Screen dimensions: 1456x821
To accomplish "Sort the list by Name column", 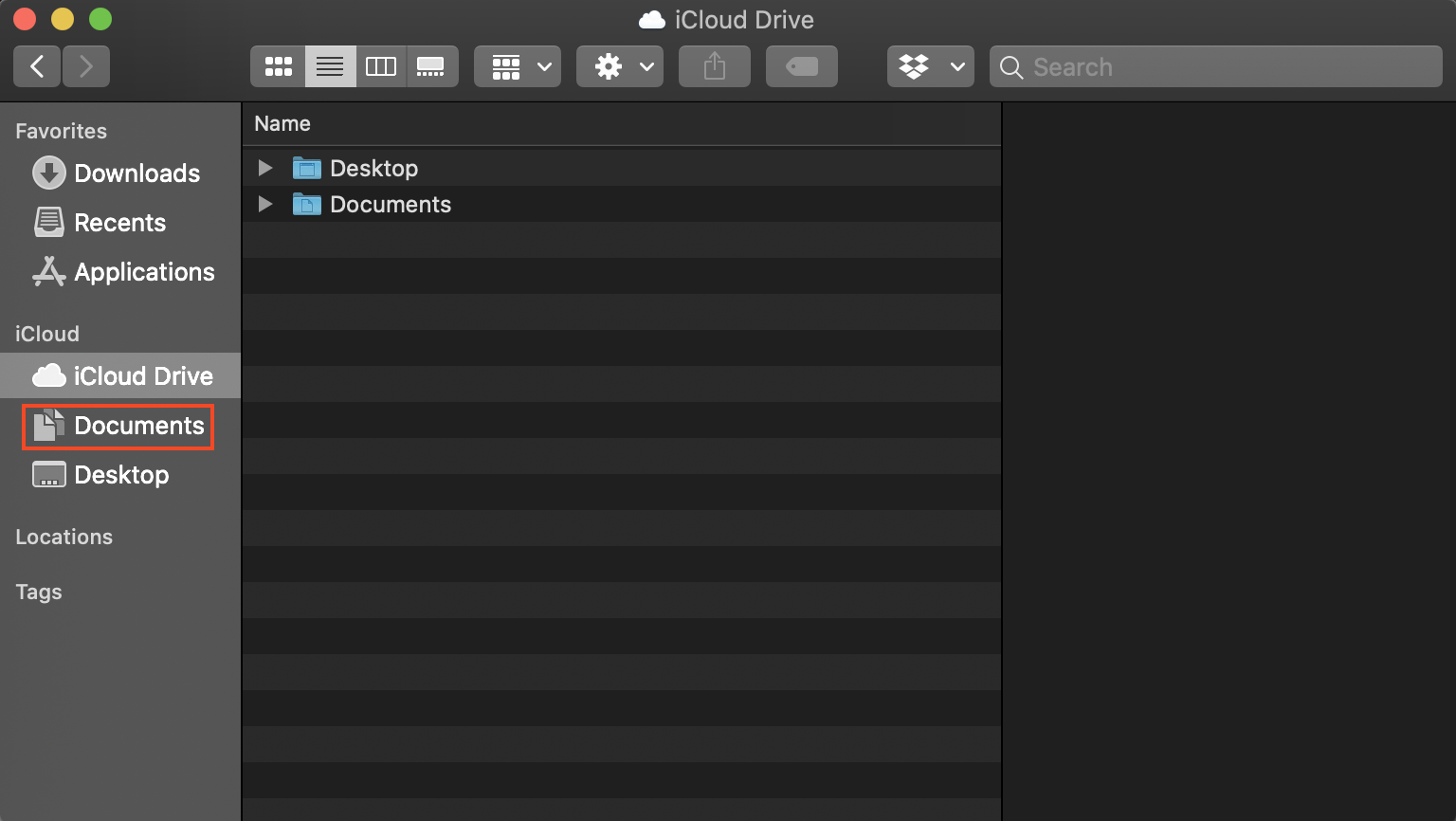I will (282, 123).
